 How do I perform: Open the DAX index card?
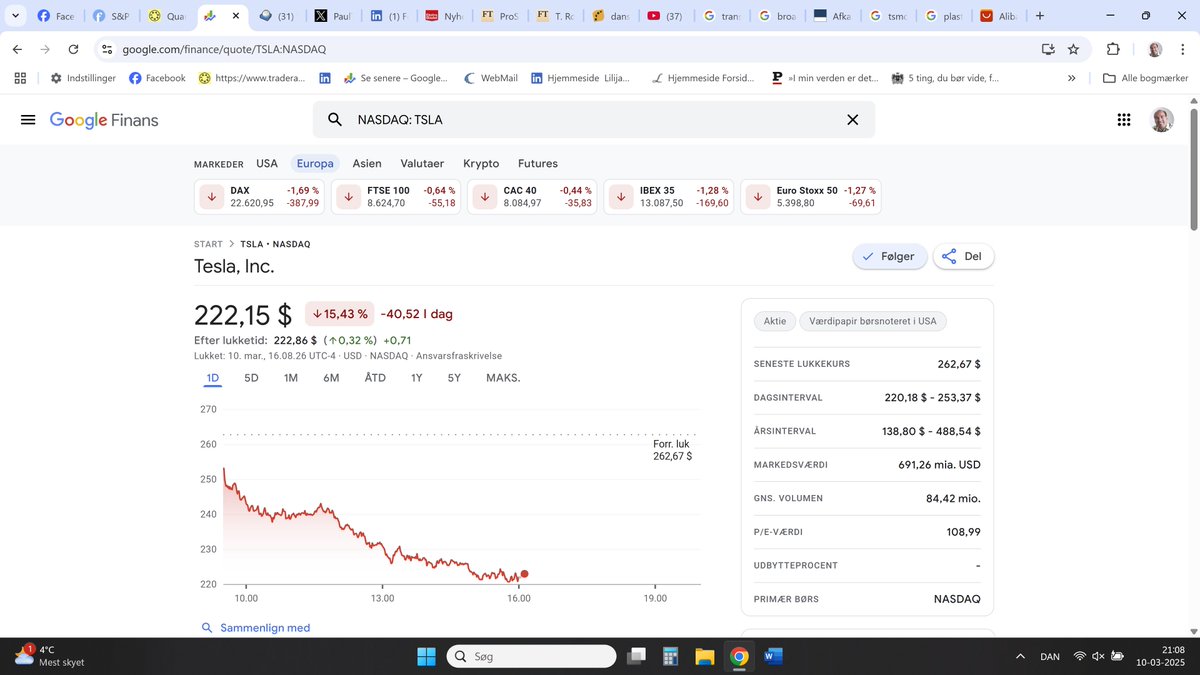(260, 197)
